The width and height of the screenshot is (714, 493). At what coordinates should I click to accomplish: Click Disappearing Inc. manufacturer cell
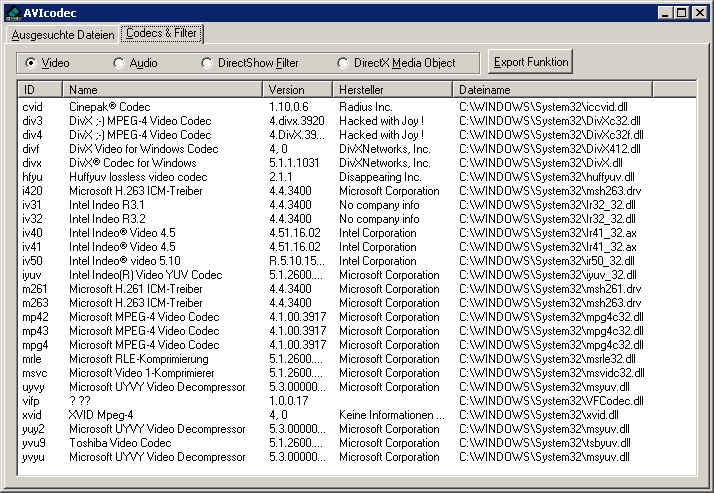[380, 177]
